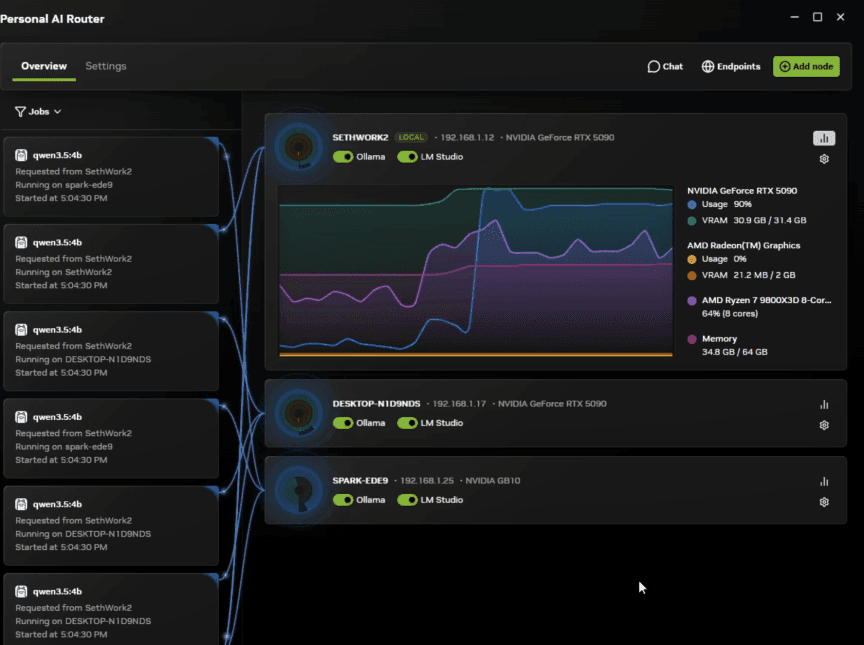
Task: Click the AMD Radeon(TM) Graphics heading
Action: click(x=743, y=246)
